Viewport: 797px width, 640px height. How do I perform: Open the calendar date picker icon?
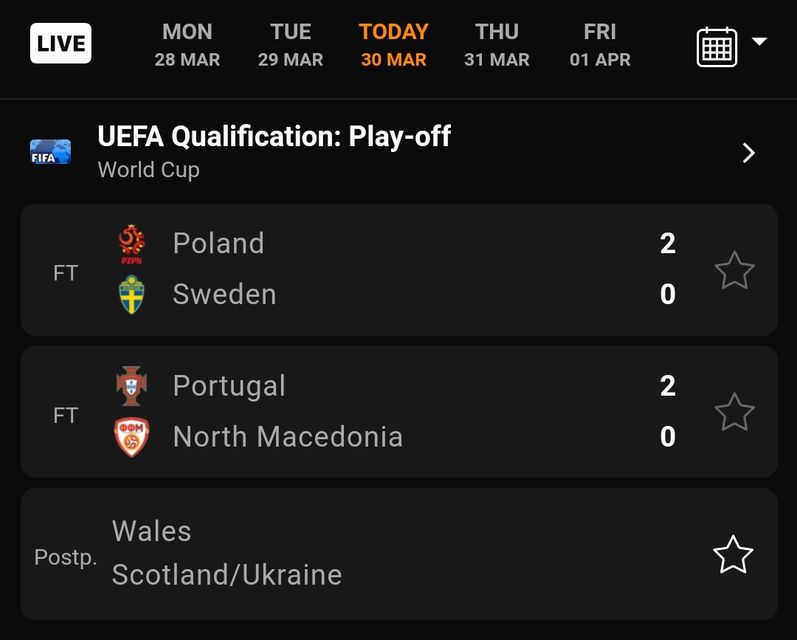716,47
